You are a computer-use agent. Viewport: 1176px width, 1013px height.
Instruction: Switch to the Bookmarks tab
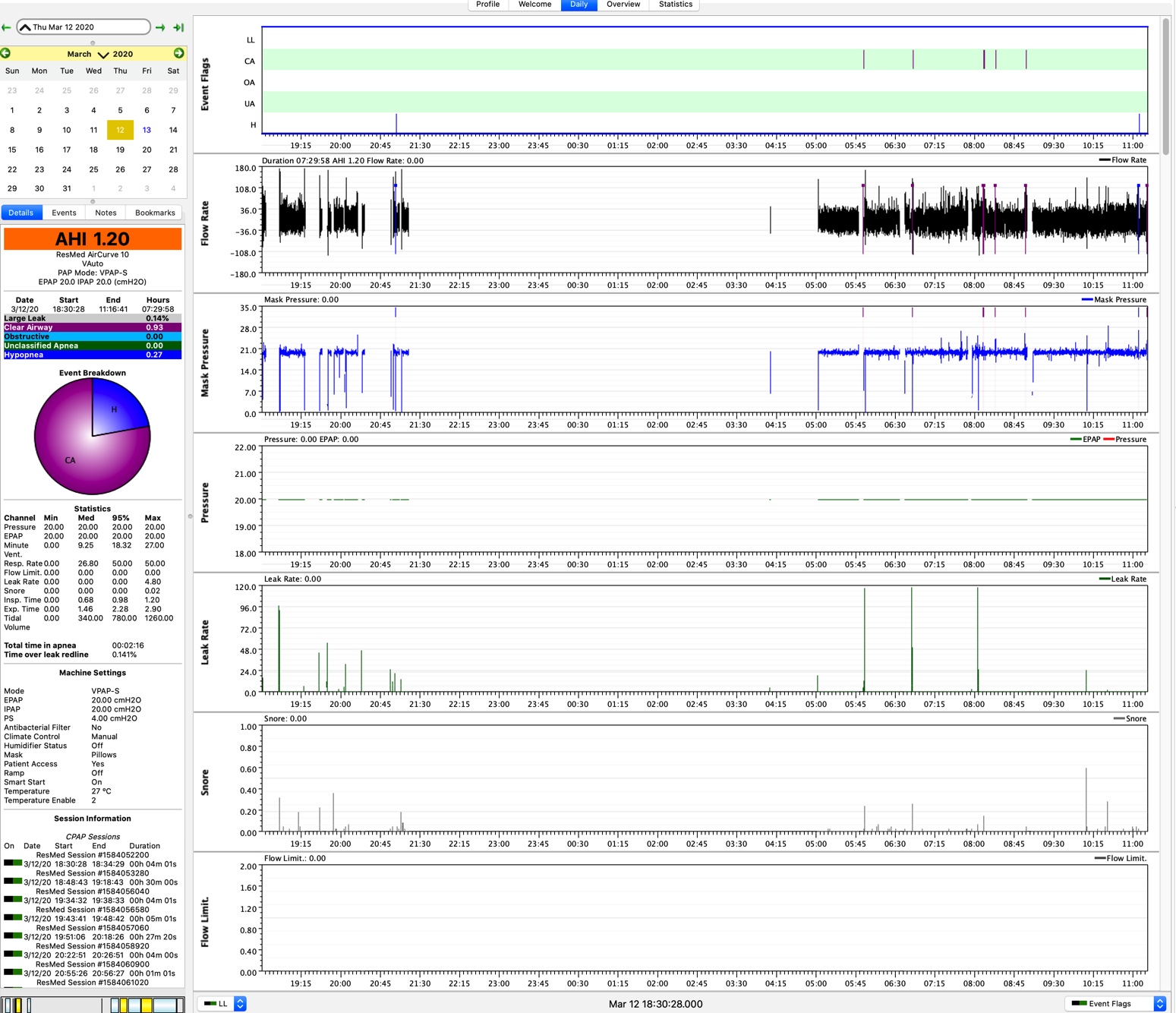pos(155,213)
